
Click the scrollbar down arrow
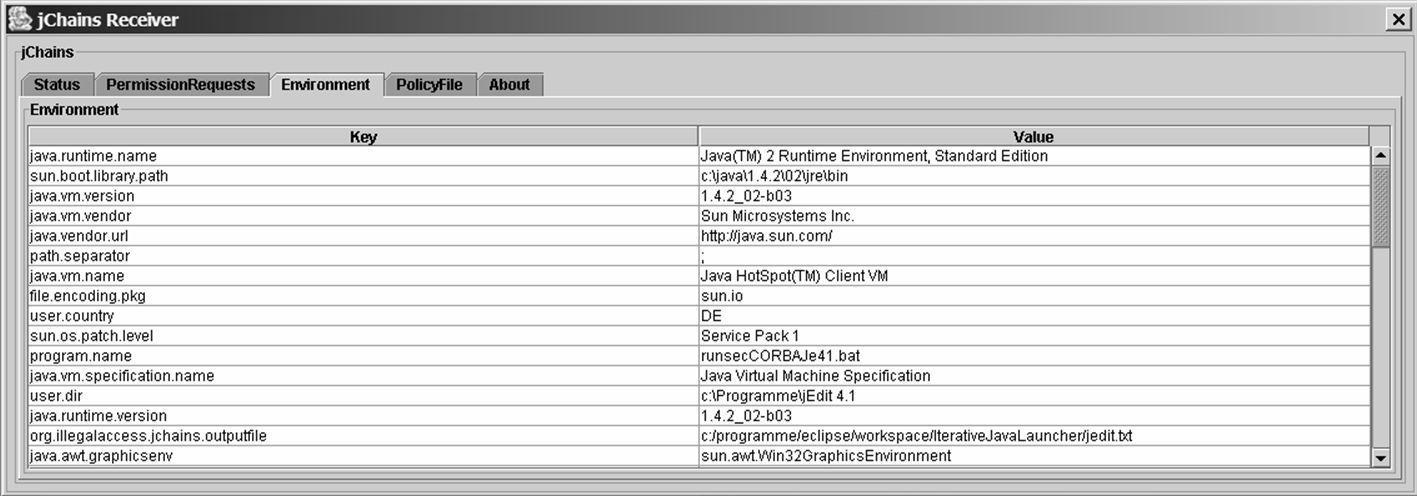pos(1381,457)
